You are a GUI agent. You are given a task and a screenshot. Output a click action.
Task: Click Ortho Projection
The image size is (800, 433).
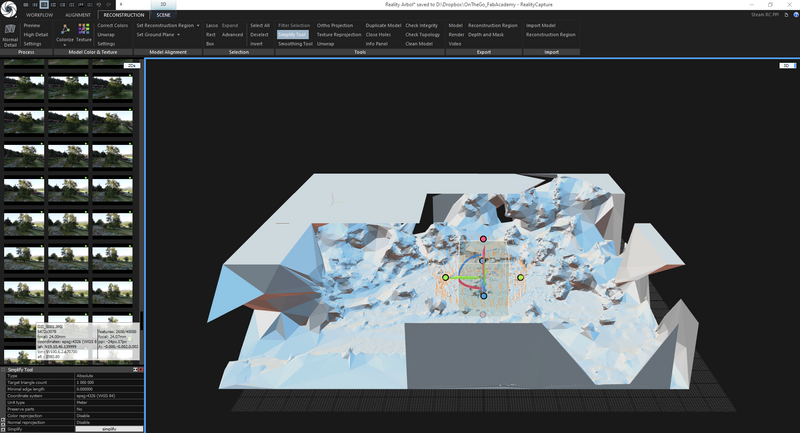click(x=335, y=26)
